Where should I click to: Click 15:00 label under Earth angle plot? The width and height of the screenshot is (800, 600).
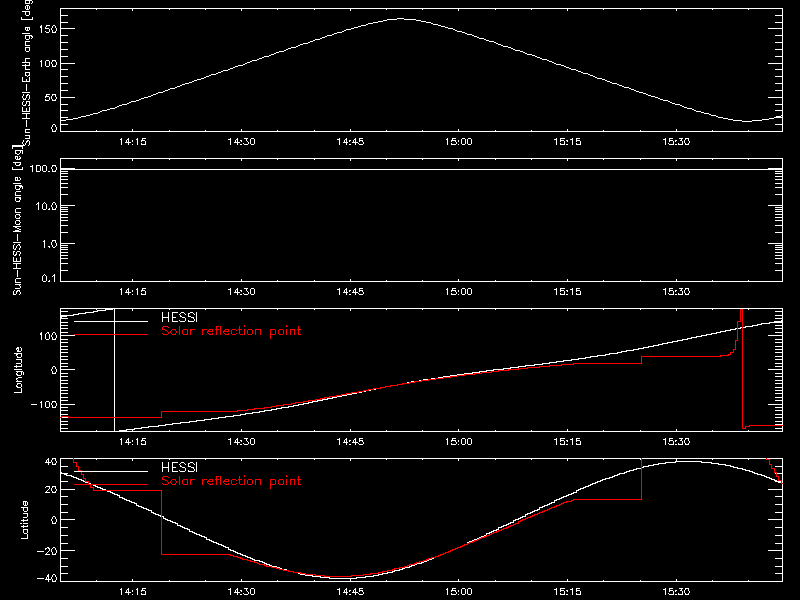point(459,141)
